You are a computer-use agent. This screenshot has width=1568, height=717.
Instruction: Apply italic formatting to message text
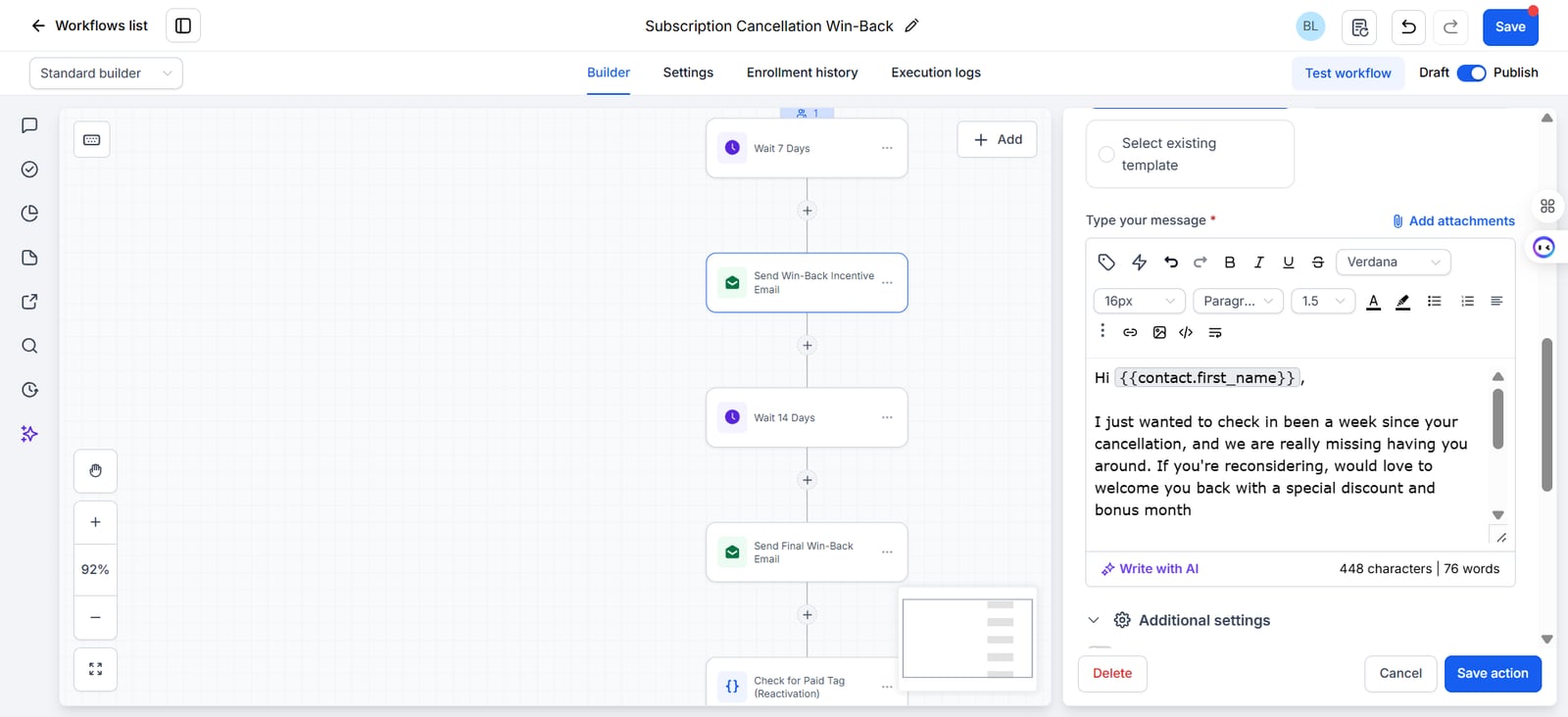[x=1259, y=262]
